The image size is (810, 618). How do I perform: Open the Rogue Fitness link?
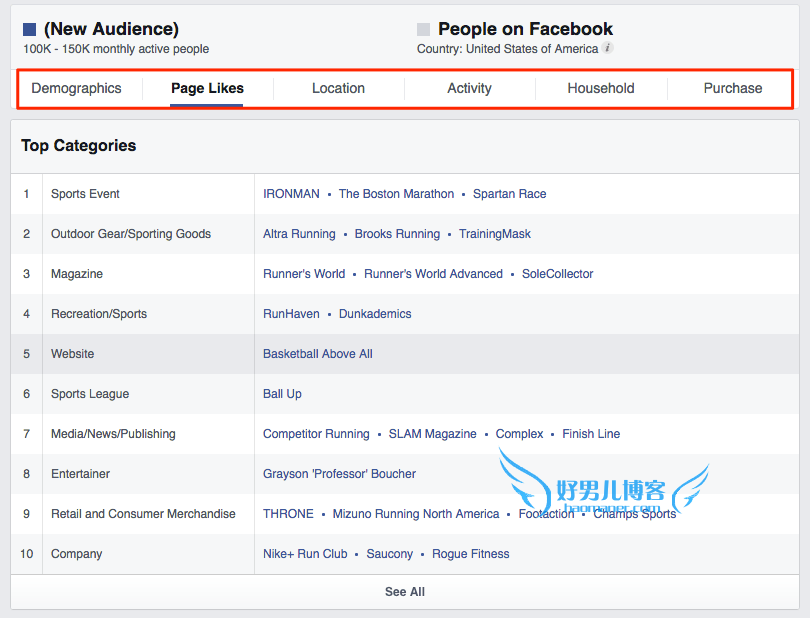tap(471, 554)
